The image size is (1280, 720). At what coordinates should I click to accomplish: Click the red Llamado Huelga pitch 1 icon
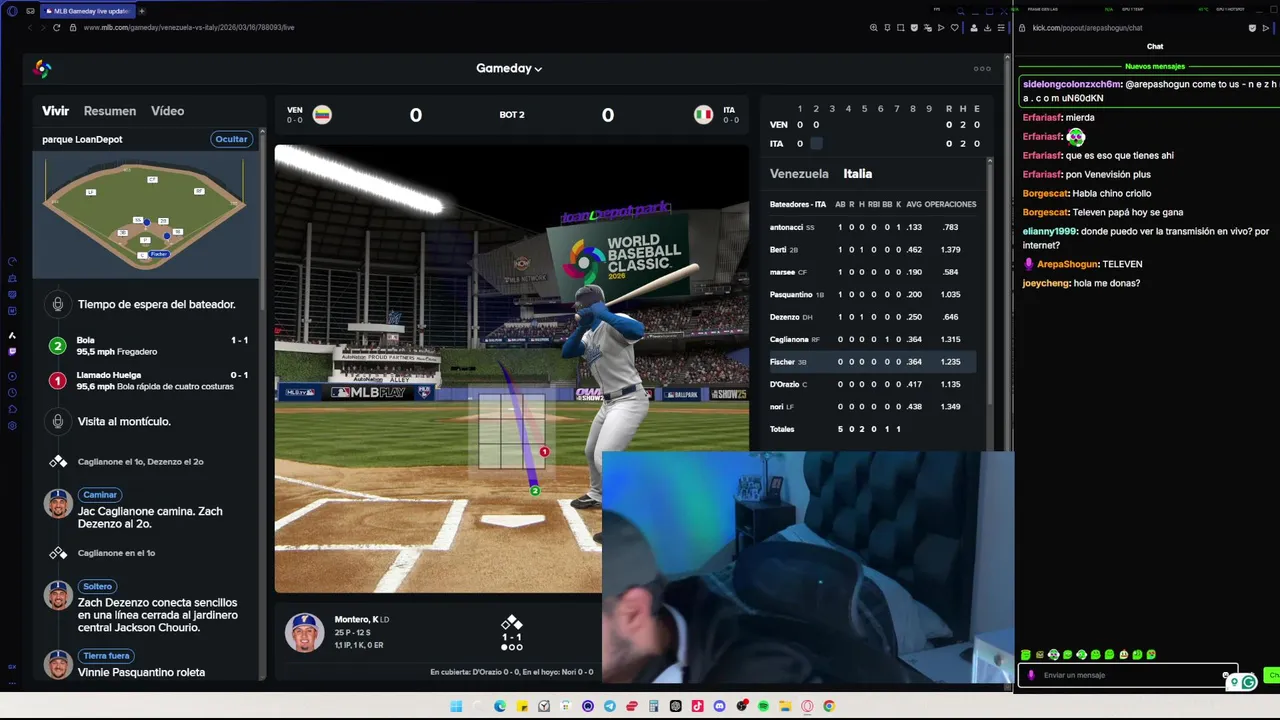(58, 381)
